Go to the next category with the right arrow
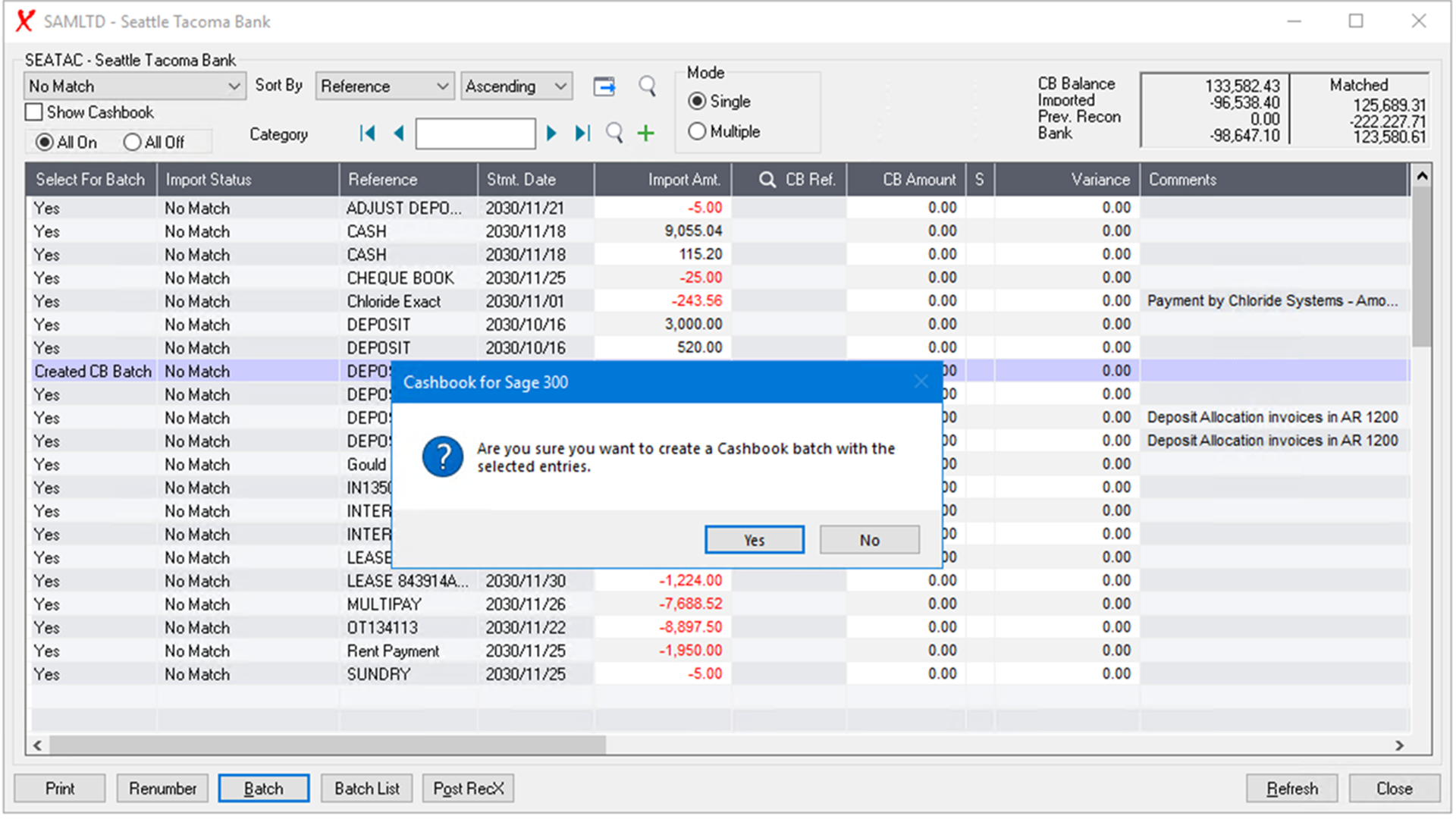Image resolution: width=1456 pixels, height=819 pixels. (x=551, y=133)
